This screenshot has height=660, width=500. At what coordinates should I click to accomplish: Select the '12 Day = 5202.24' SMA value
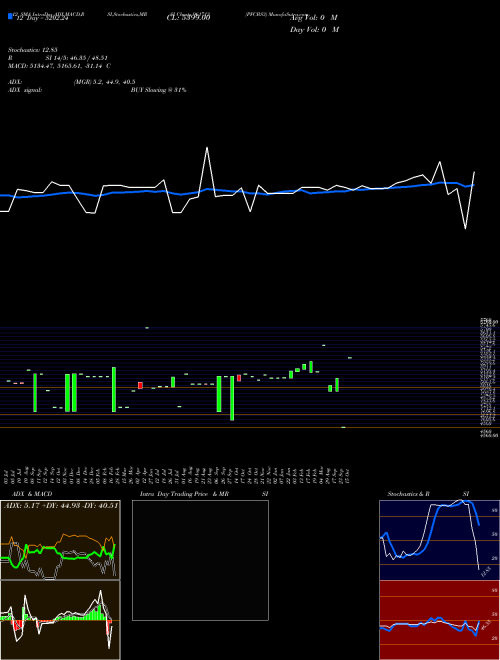point(42,18)
